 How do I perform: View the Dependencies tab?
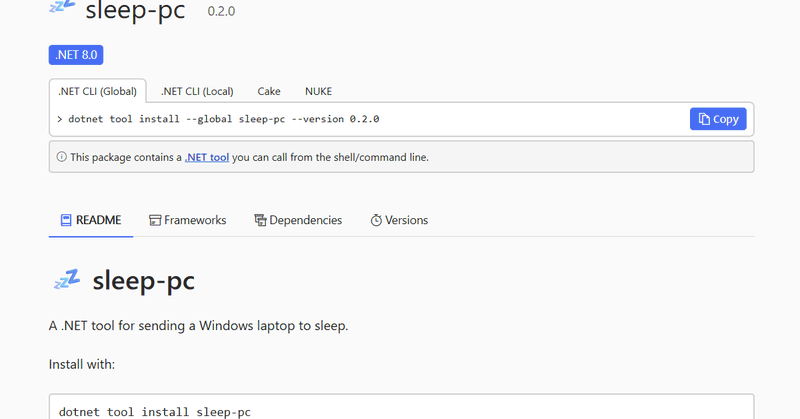click(298, 220)
